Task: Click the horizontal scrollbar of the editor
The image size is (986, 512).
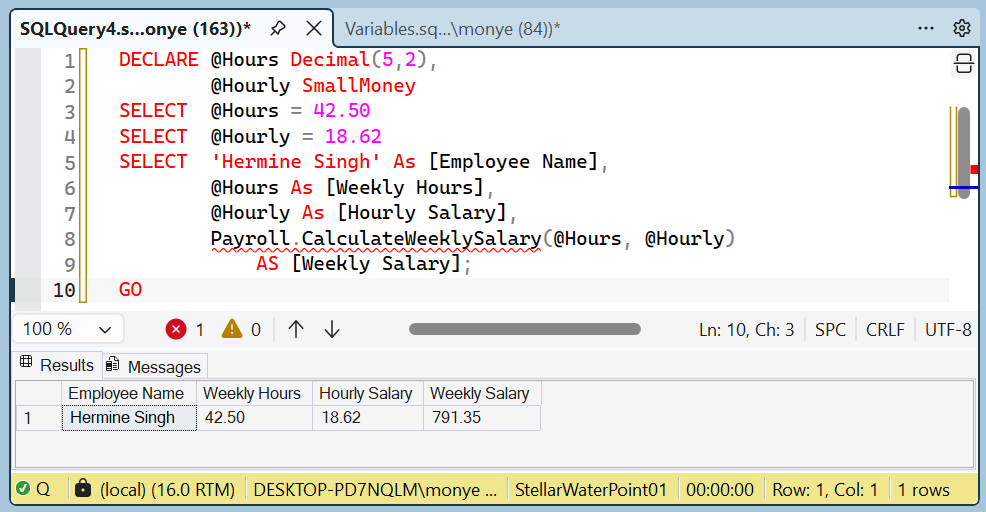Action: [x=524, y=329]
